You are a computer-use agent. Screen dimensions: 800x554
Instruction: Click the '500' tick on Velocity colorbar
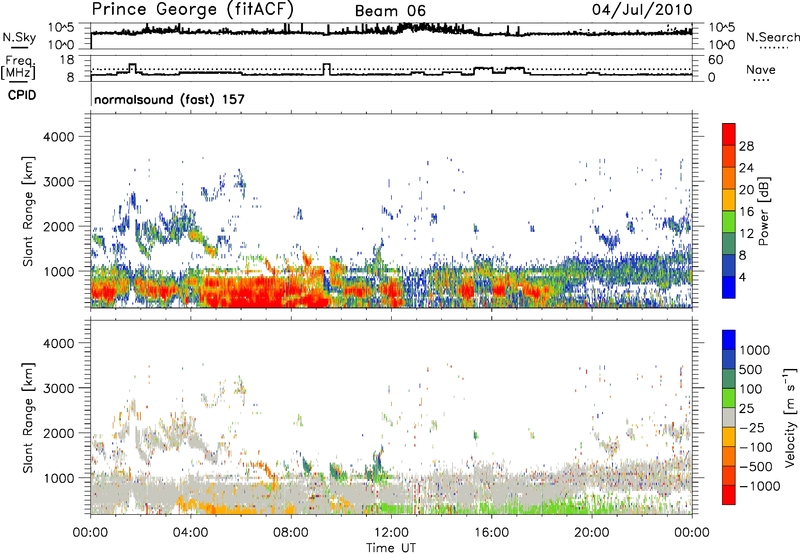pyautogui.click(x=751, y=370)
